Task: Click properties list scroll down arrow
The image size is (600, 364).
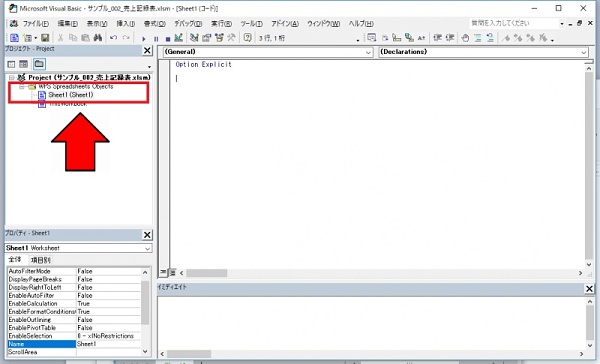Action: click(x=145, y=351)
